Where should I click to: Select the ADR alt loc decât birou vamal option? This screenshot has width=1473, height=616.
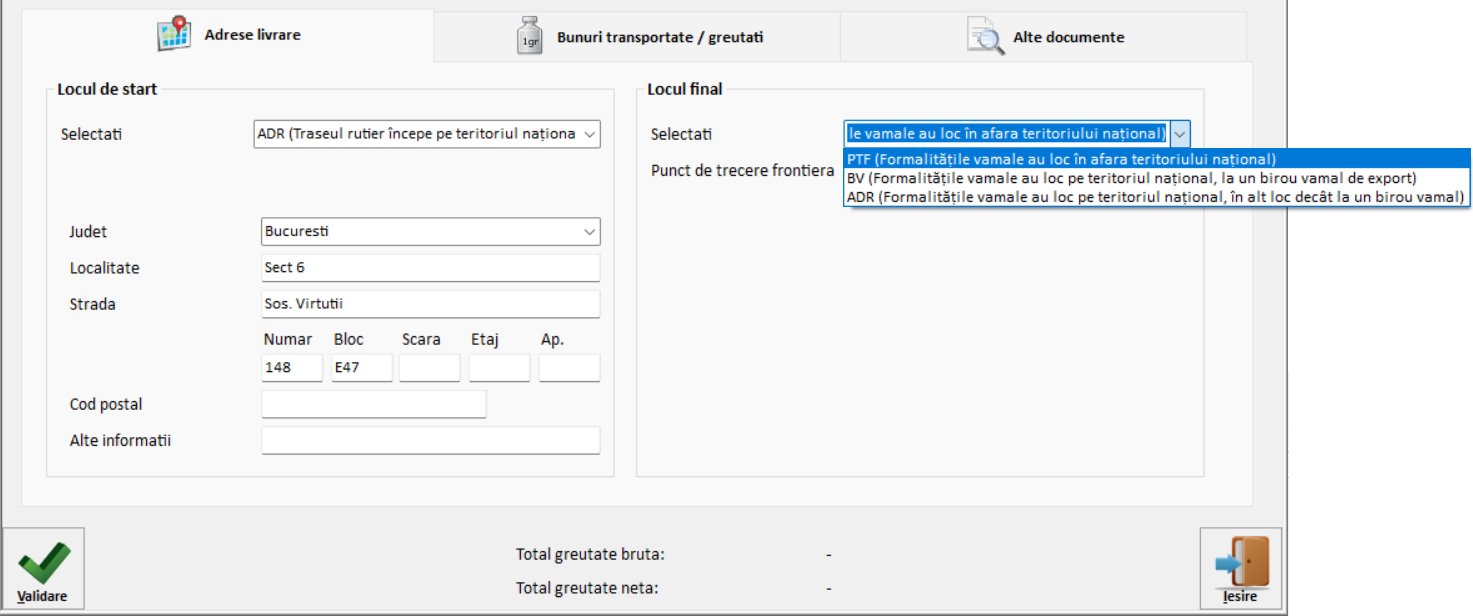tap(1157, 197)
